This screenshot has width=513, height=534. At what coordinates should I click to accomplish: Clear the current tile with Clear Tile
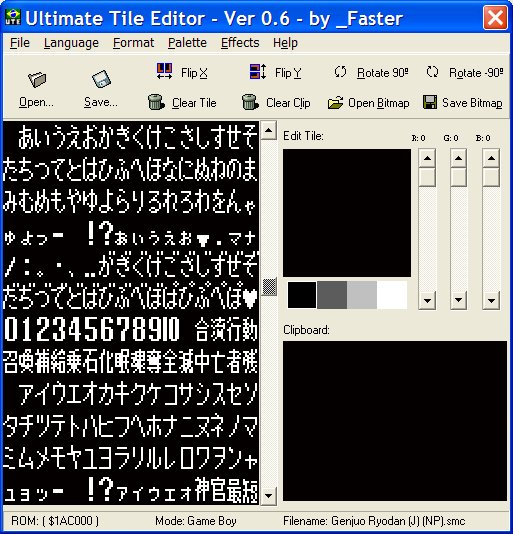coord(182,103)
